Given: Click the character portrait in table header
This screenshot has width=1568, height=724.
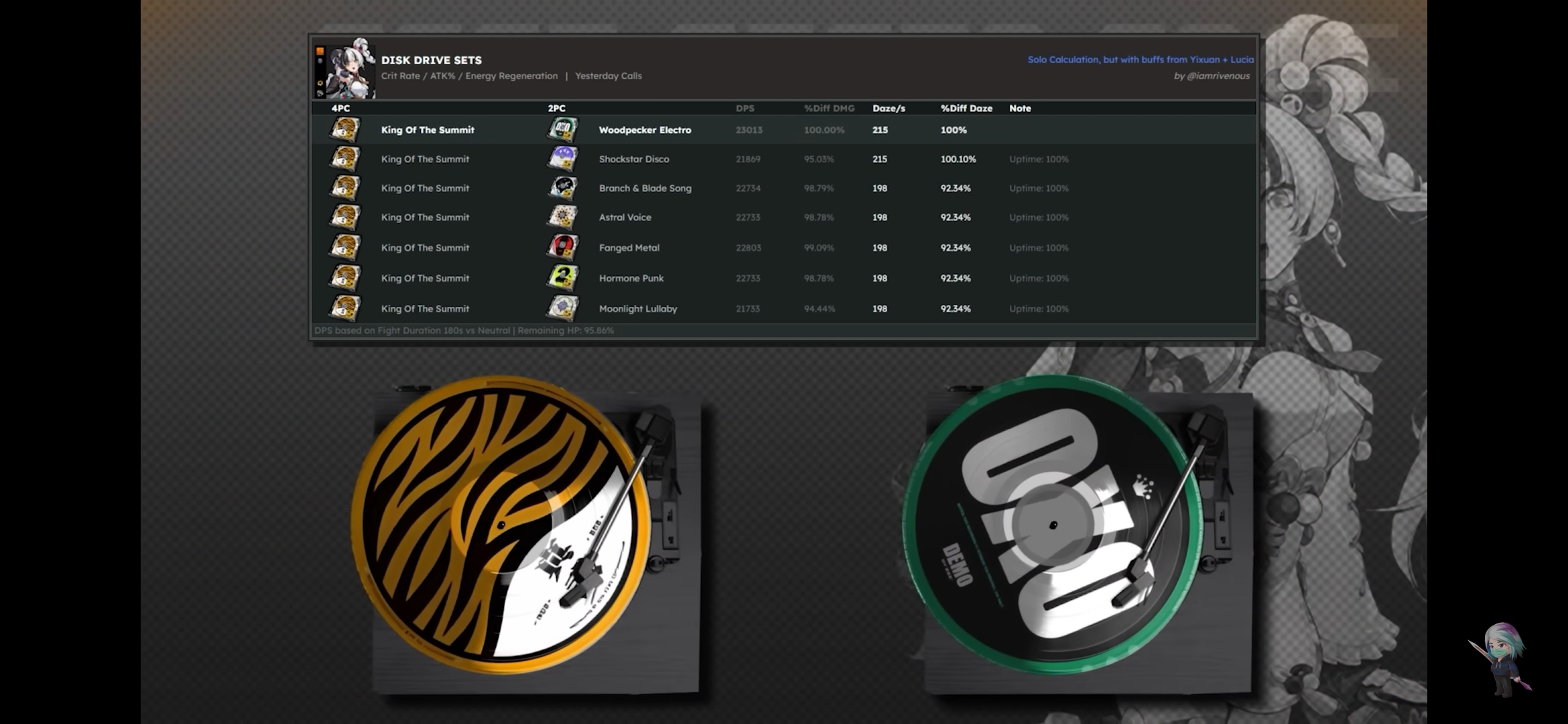Looking at the screenshot, I should (x=350, y=69).
